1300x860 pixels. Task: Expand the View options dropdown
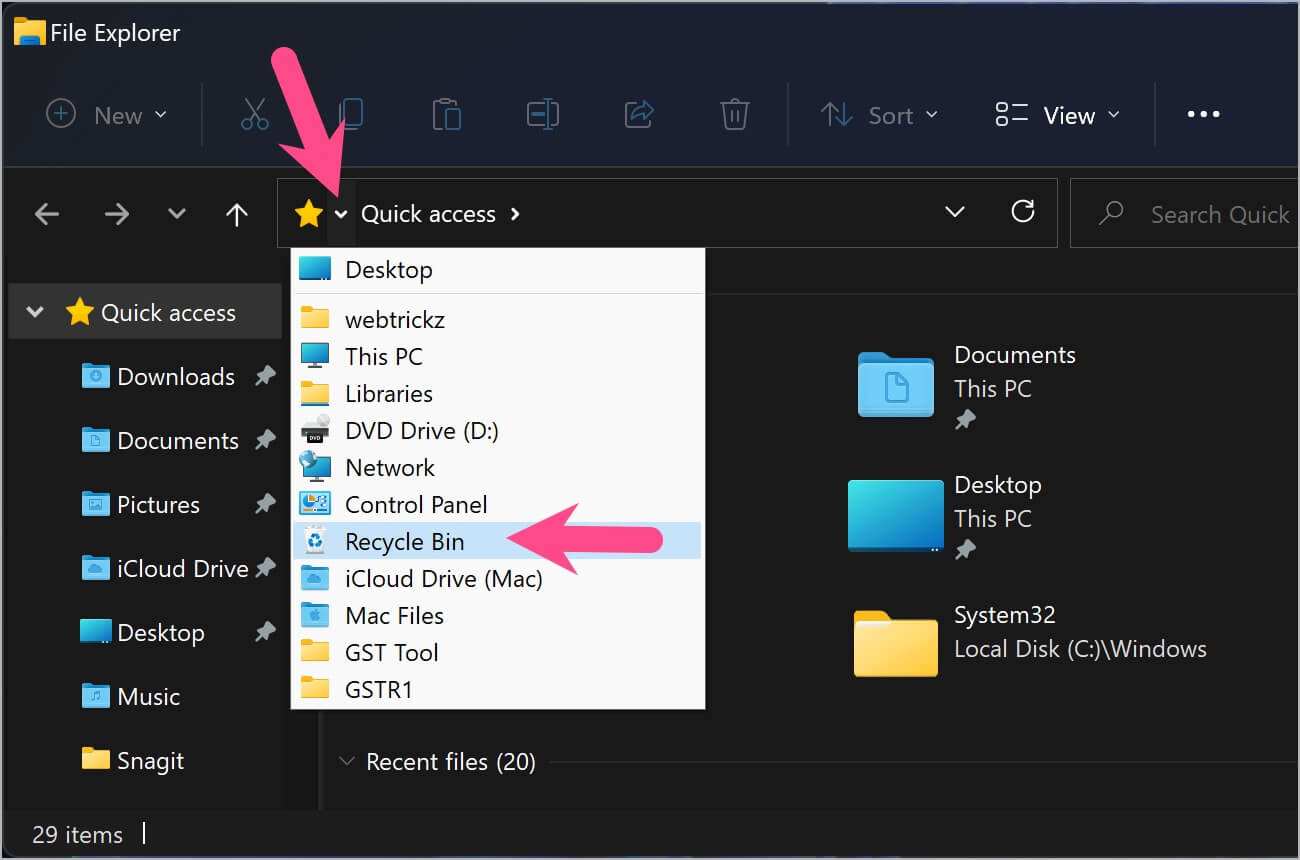tap(1058, 115)
